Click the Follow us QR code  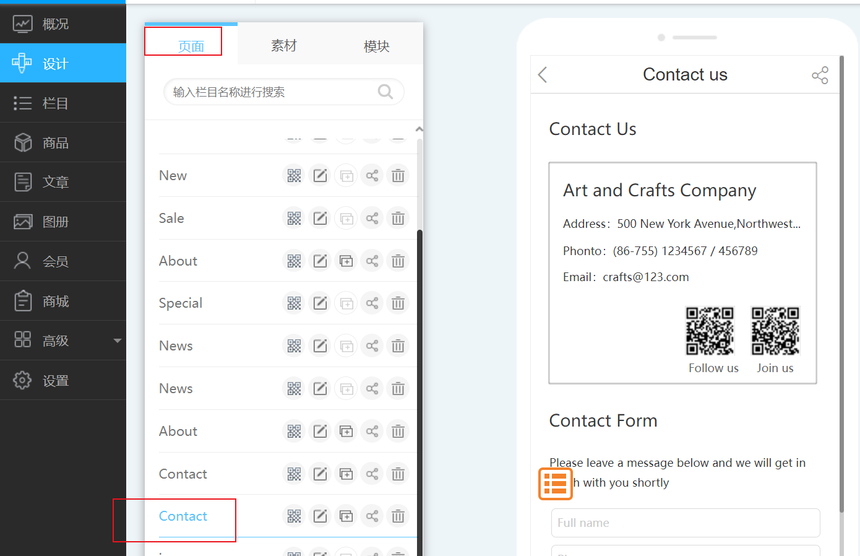(x=710, y=331)
